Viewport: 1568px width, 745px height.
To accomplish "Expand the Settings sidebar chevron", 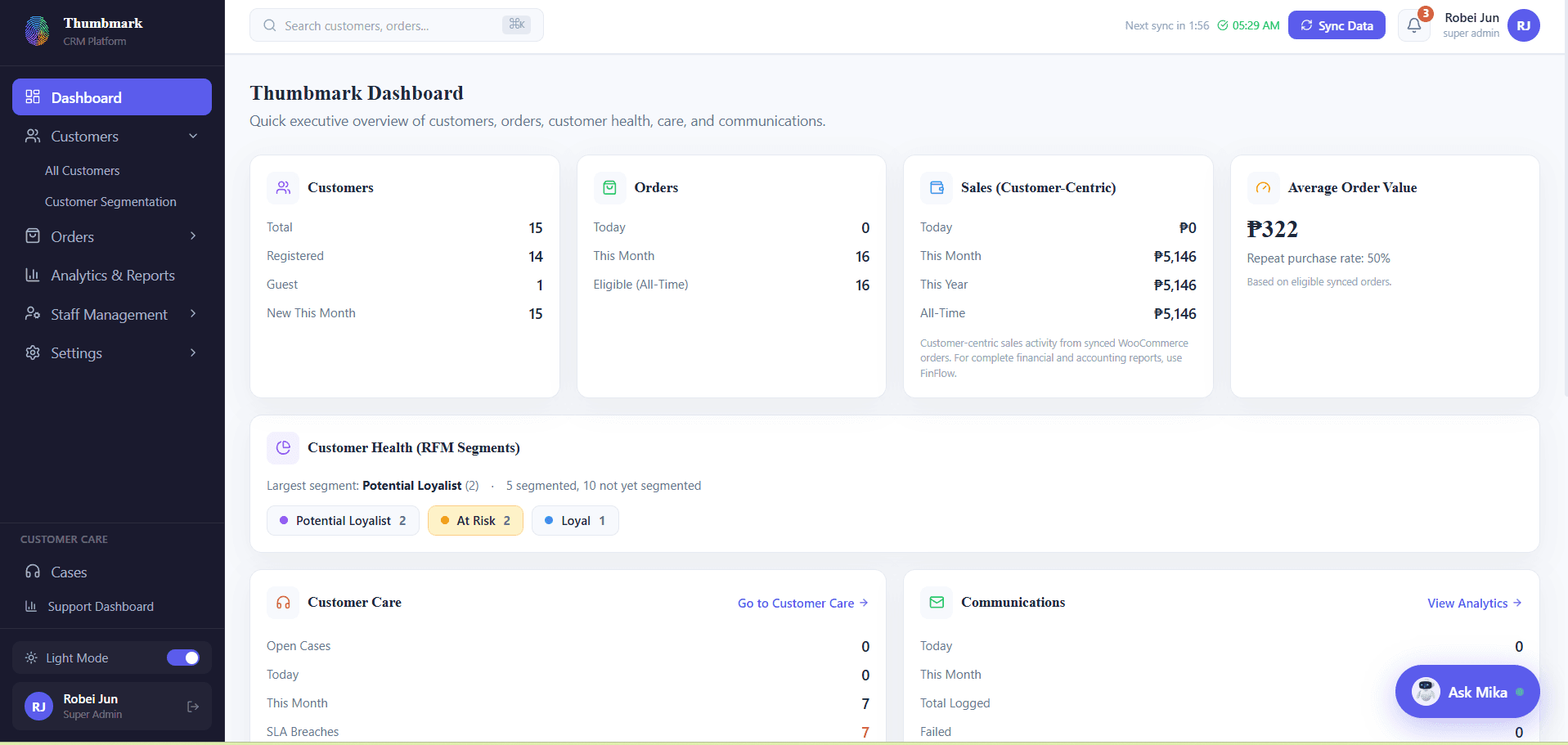I will pos(193,352).
